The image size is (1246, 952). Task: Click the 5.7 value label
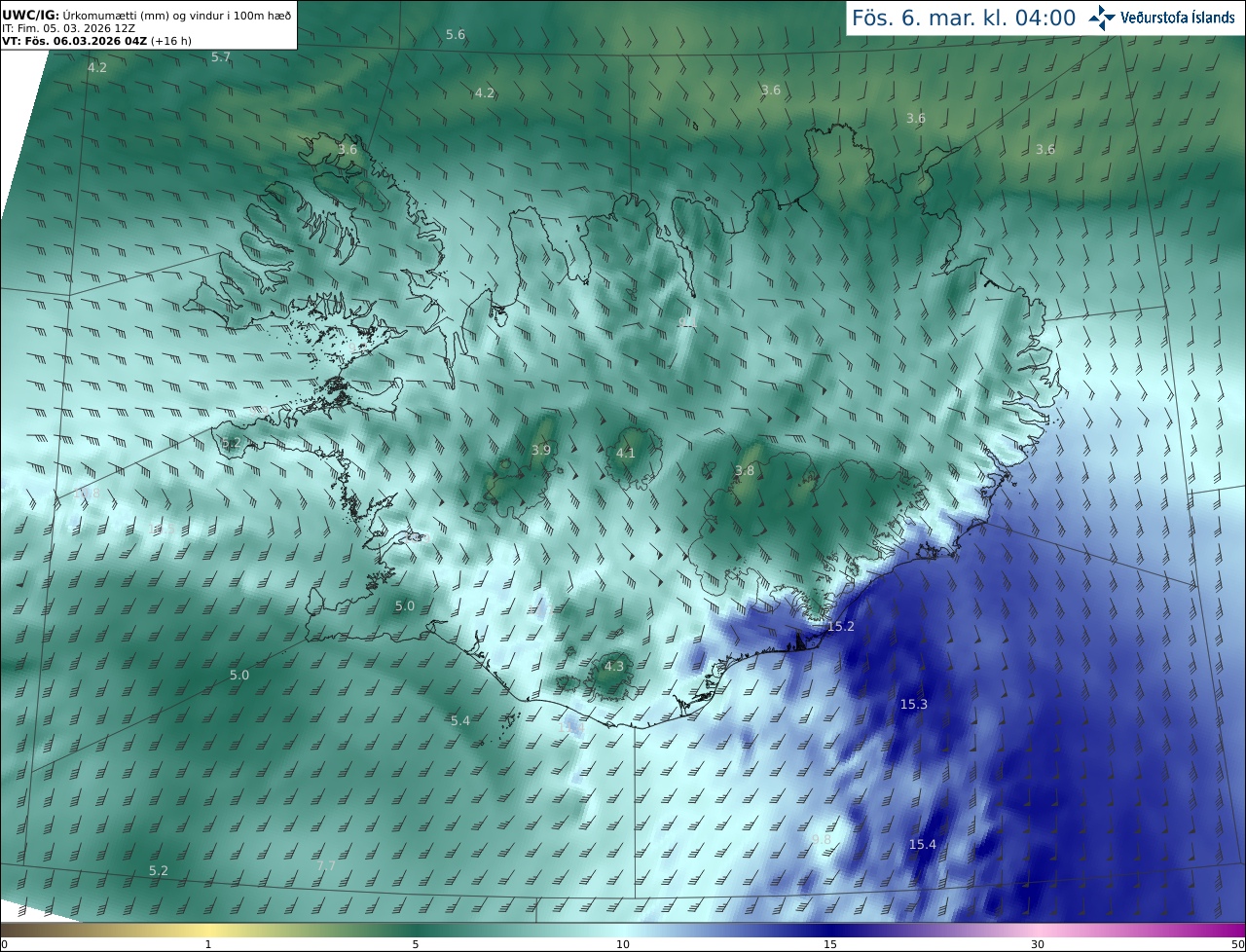(x=221, y=57)
